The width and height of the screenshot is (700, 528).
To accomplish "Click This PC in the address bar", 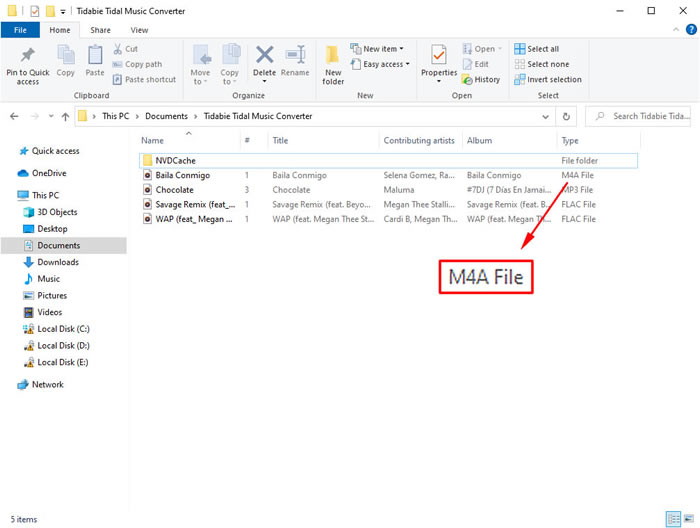I will (x=116, y=116).
